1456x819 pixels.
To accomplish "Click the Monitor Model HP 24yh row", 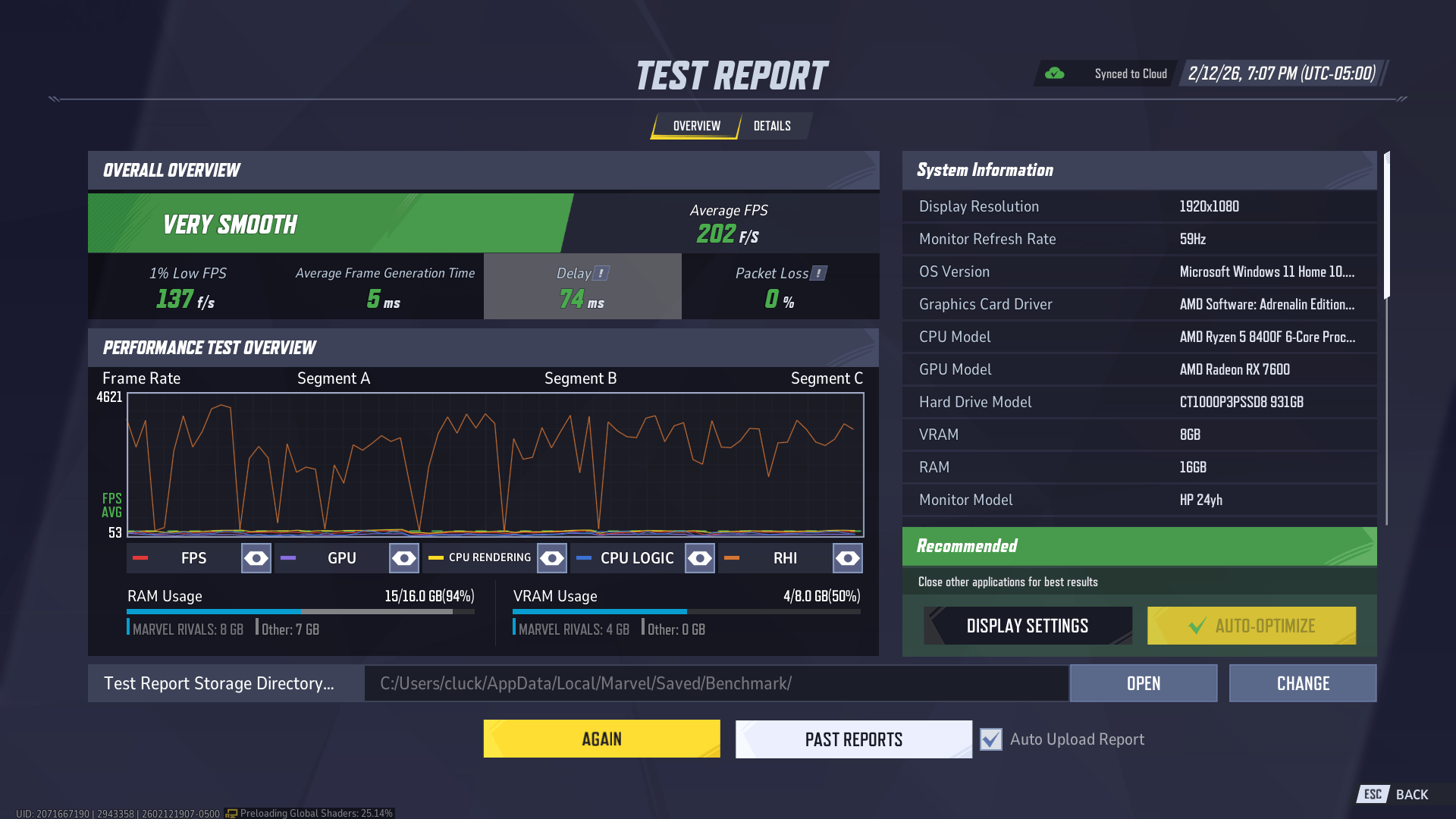I will click(x=1139, y=500).
